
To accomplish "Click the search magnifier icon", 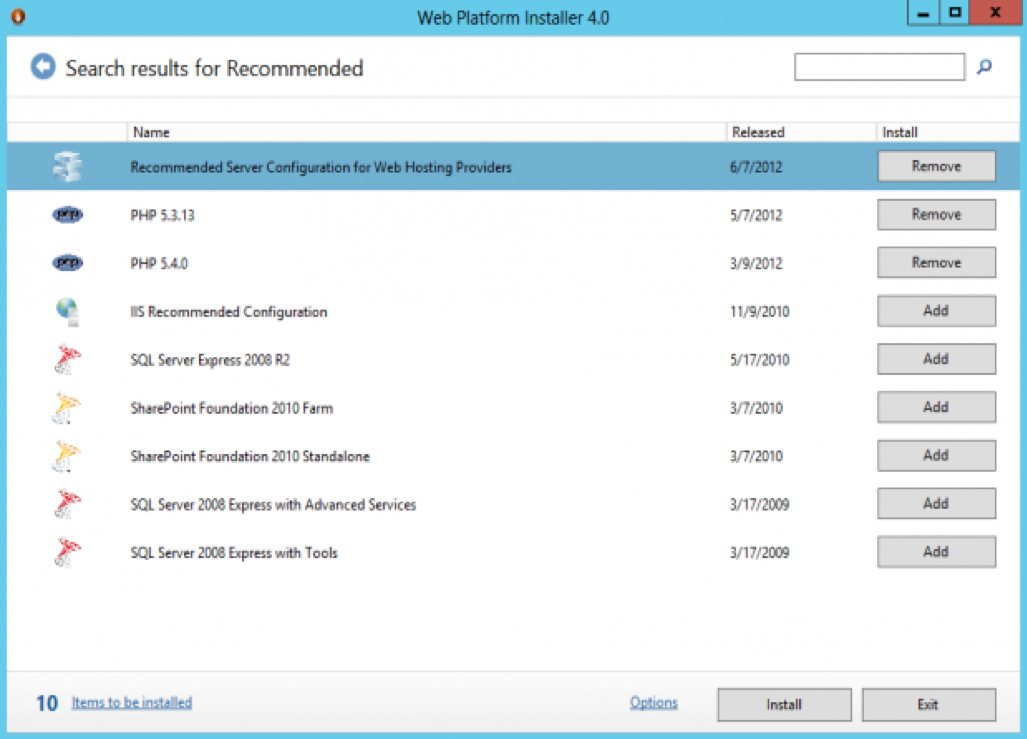I will click(x=984, y=67).
